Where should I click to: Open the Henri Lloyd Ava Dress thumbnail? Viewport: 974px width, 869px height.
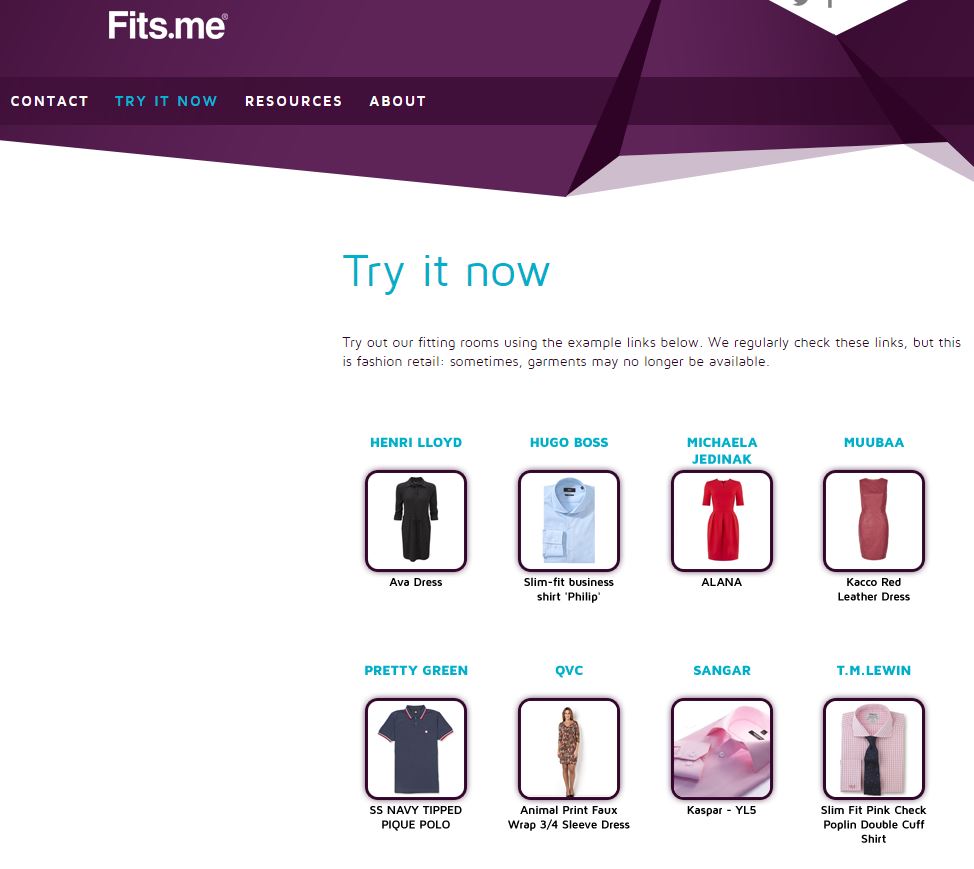(416, 521)
